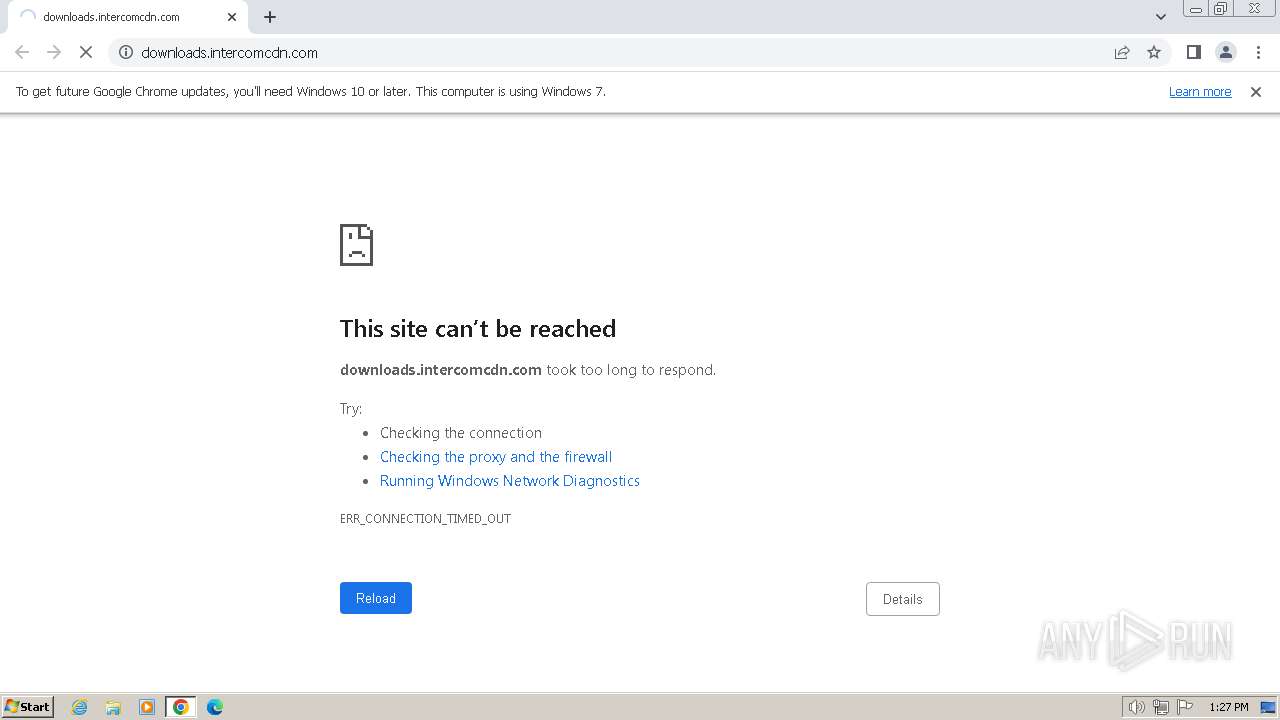Show error Details

[902, 599]
